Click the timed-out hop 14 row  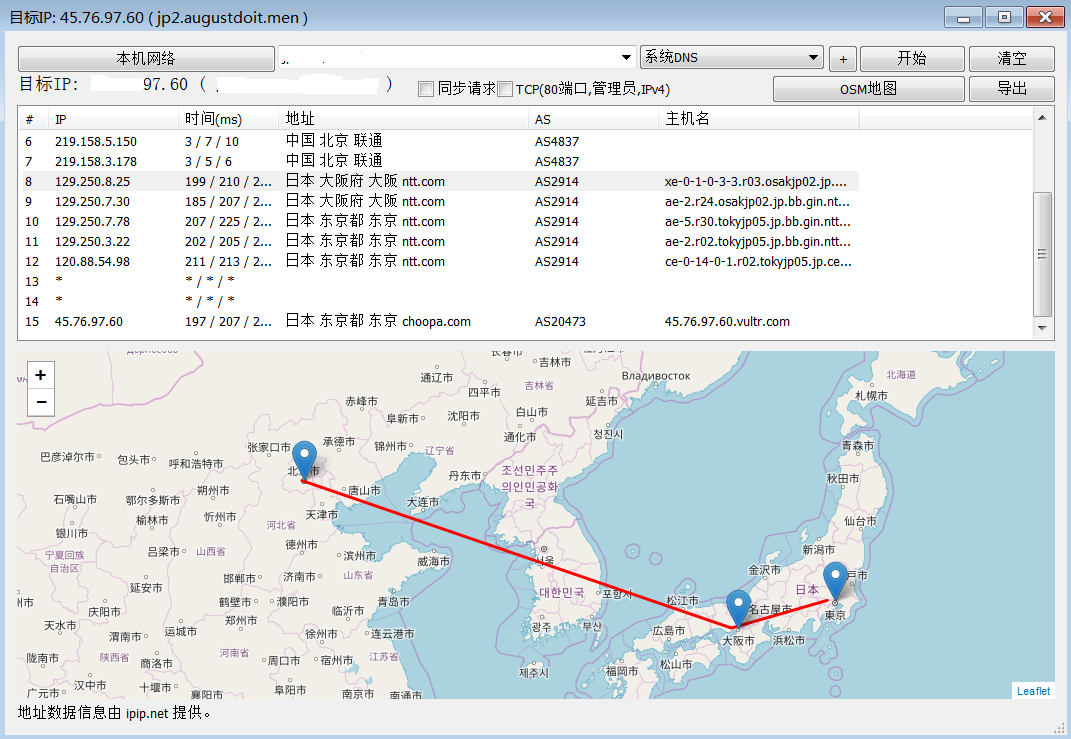(x=439, y=301)
